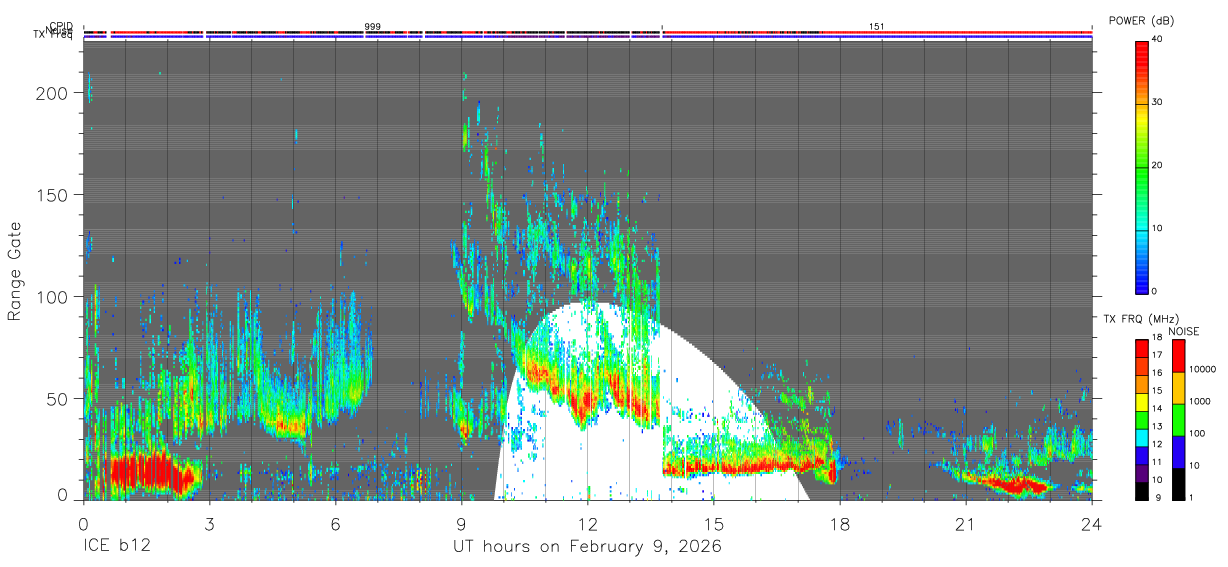
Task: Click the 15 tick on UT hours axis
Action: [714, 524]
